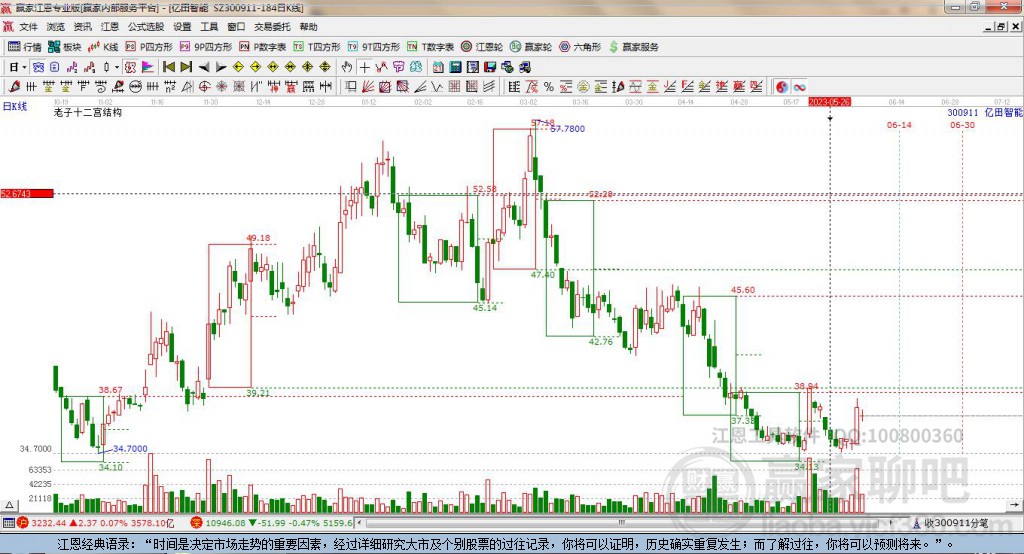
Task: Open the 帮助 menu
Action: (x=308, y=27)
